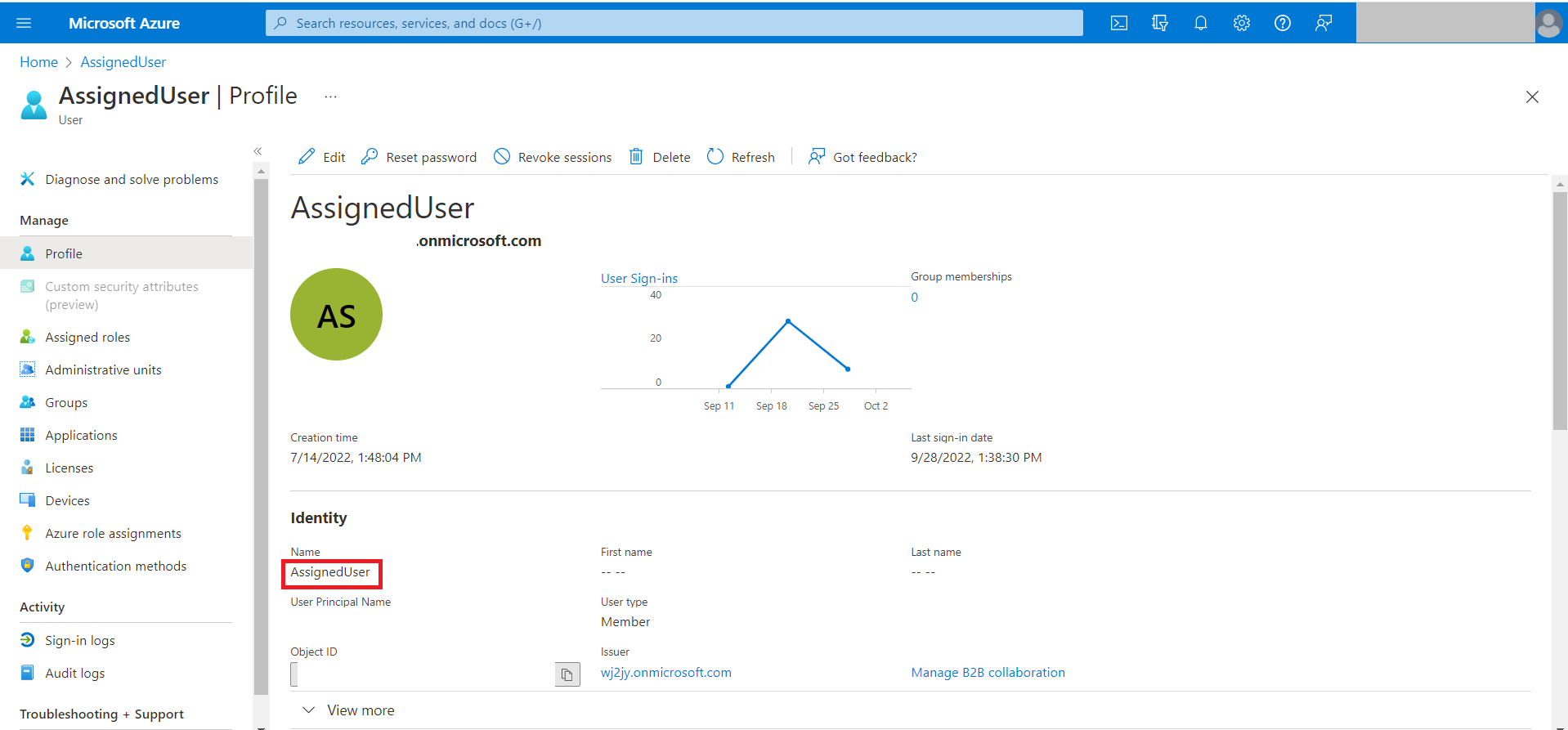Copy the Object ID to clipboard
Screen dimensions: 1568x730
pos(567,674)
